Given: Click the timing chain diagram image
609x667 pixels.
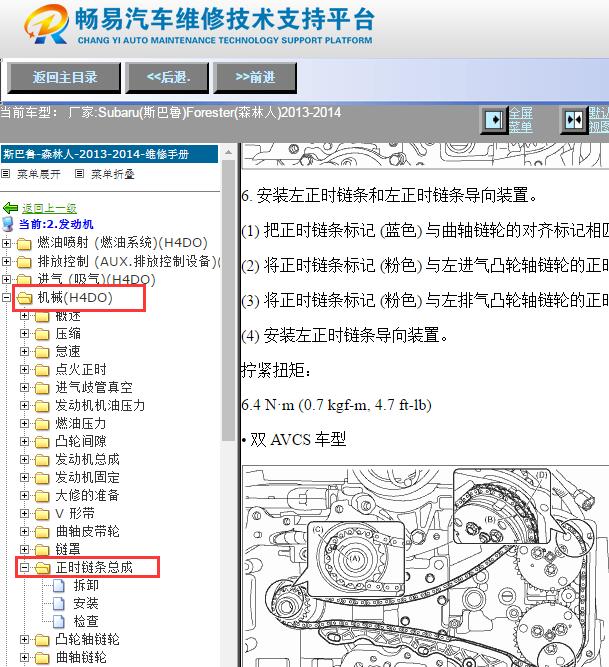Looking at the screenshot, I should click(x=426, y=566).
